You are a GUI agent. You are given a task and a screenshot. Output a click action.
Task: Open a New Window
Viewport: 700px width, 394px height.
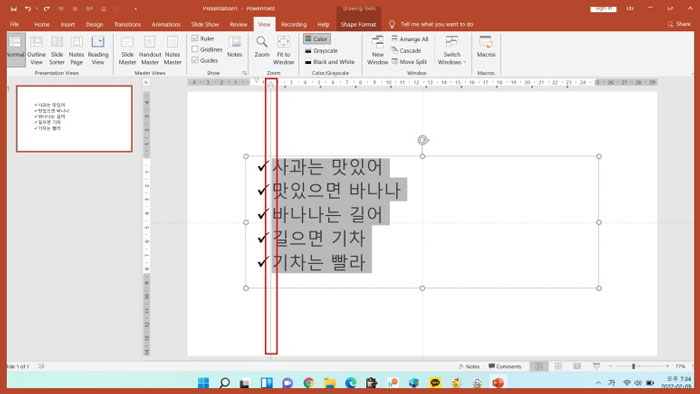(378, 50)
